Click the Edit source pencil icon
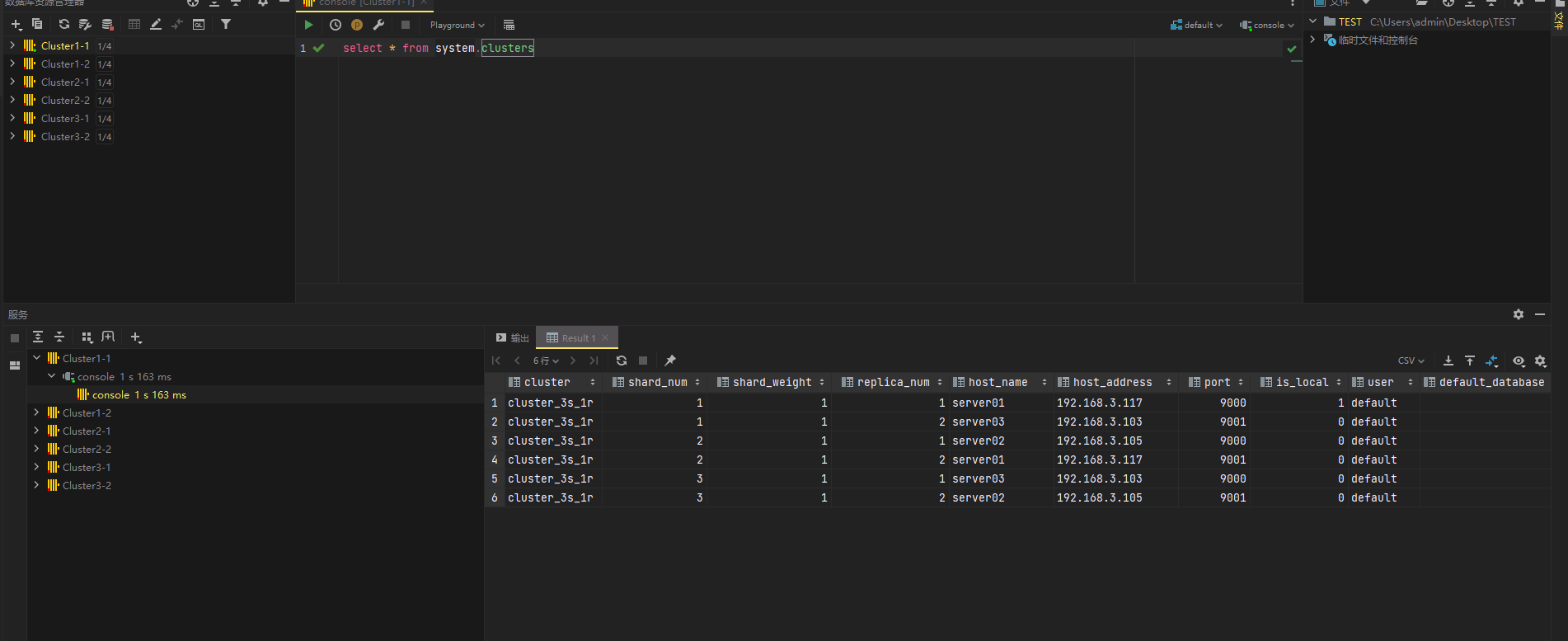 156,25
